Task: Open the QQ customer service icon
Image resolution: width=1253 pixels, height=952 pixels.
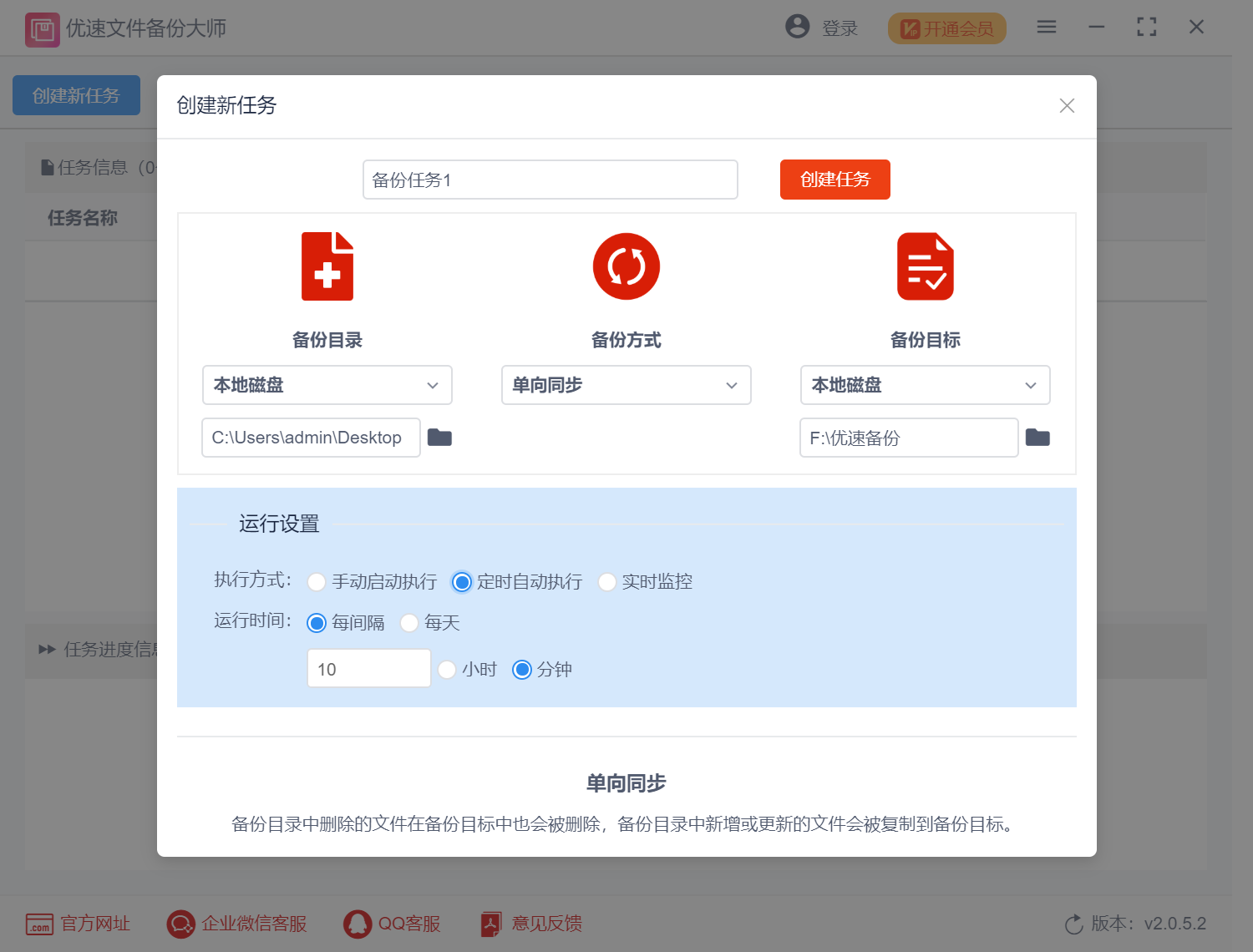Action: tap(358, 924)
